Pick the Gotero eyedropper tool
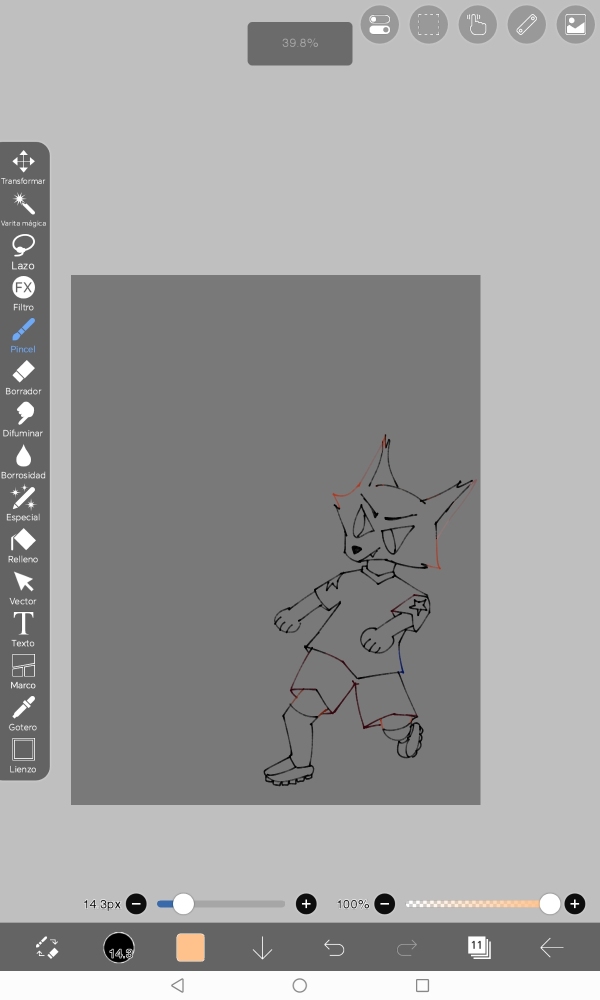The height and width of the screenshot is (1000, 600). [23, 714]
